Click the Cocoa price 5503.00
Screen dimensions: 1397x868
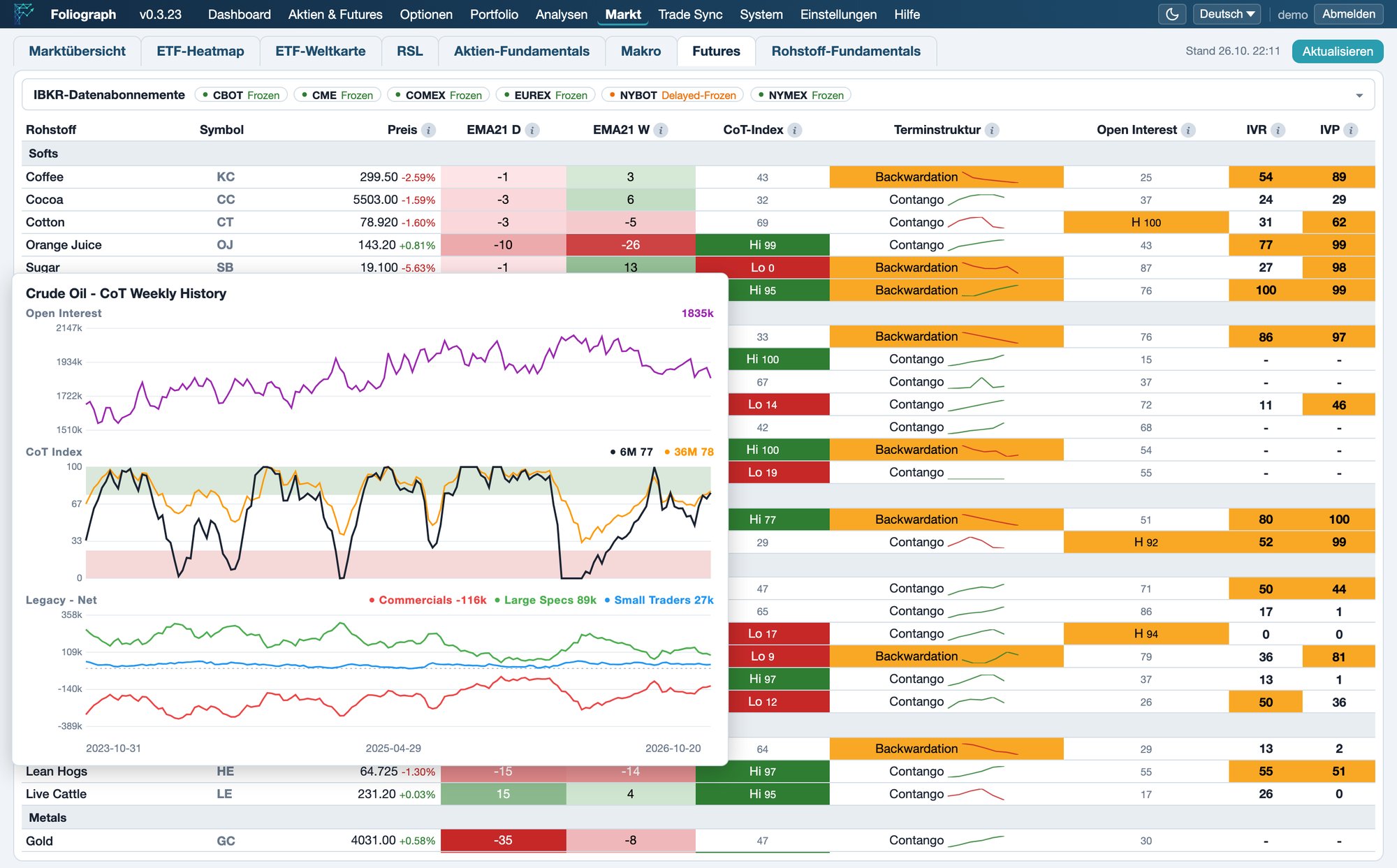coord(375,200)
